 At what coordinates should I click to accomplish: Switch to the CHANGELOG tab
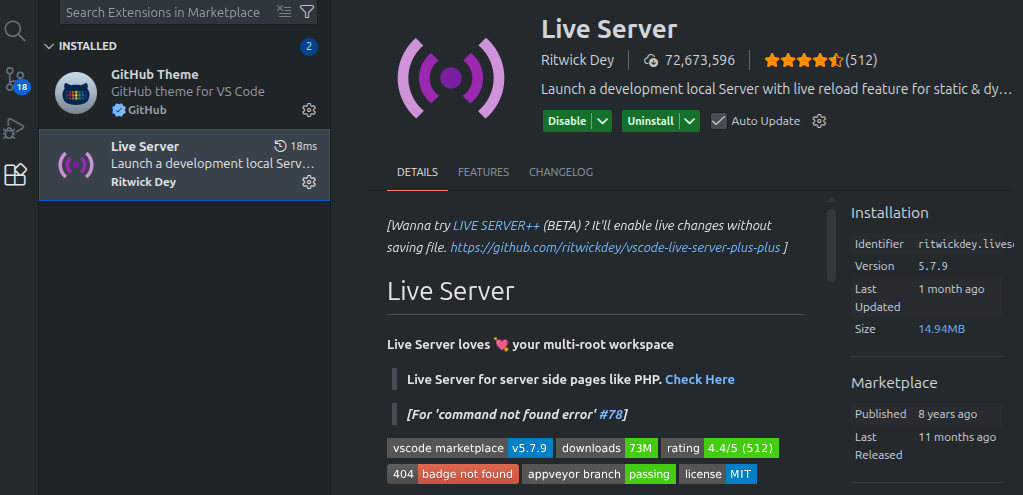point(561,172)
